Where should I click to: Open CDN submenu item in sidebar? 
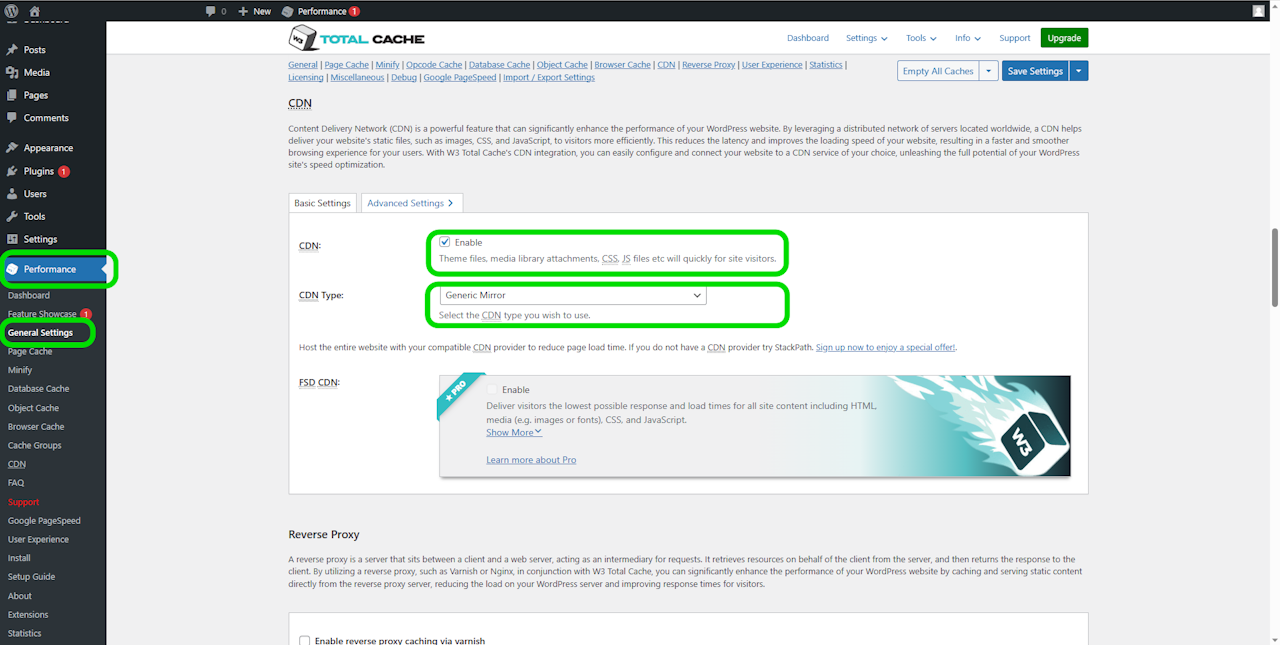tap(17, 464)
